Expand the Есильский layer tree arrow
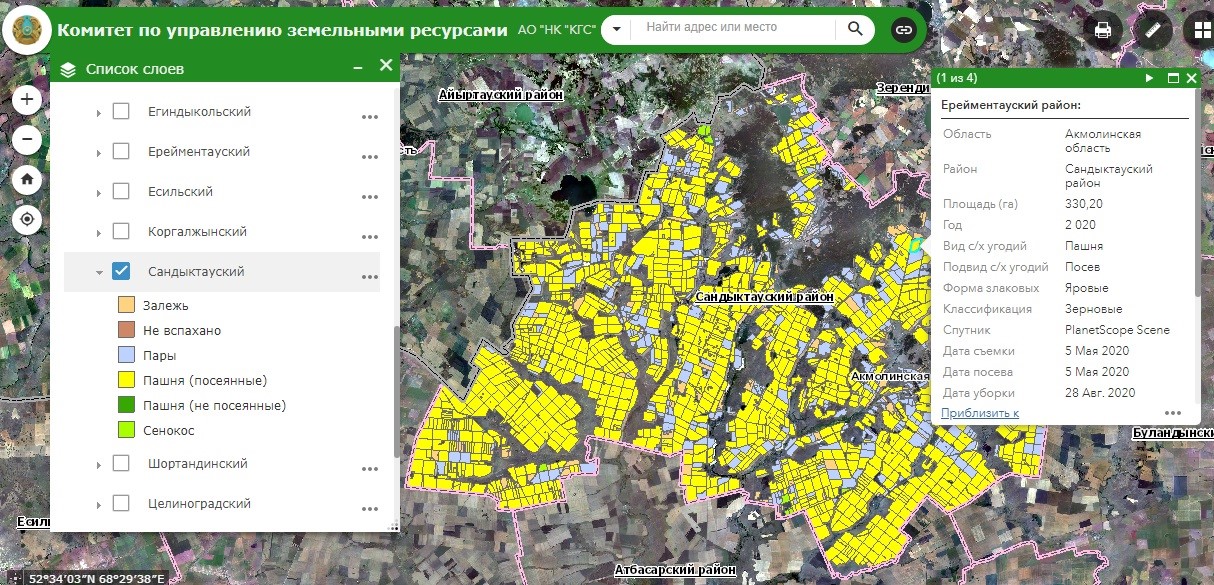Image resolution: width=1214 pixels, height=585 pixels. point(98,192)
